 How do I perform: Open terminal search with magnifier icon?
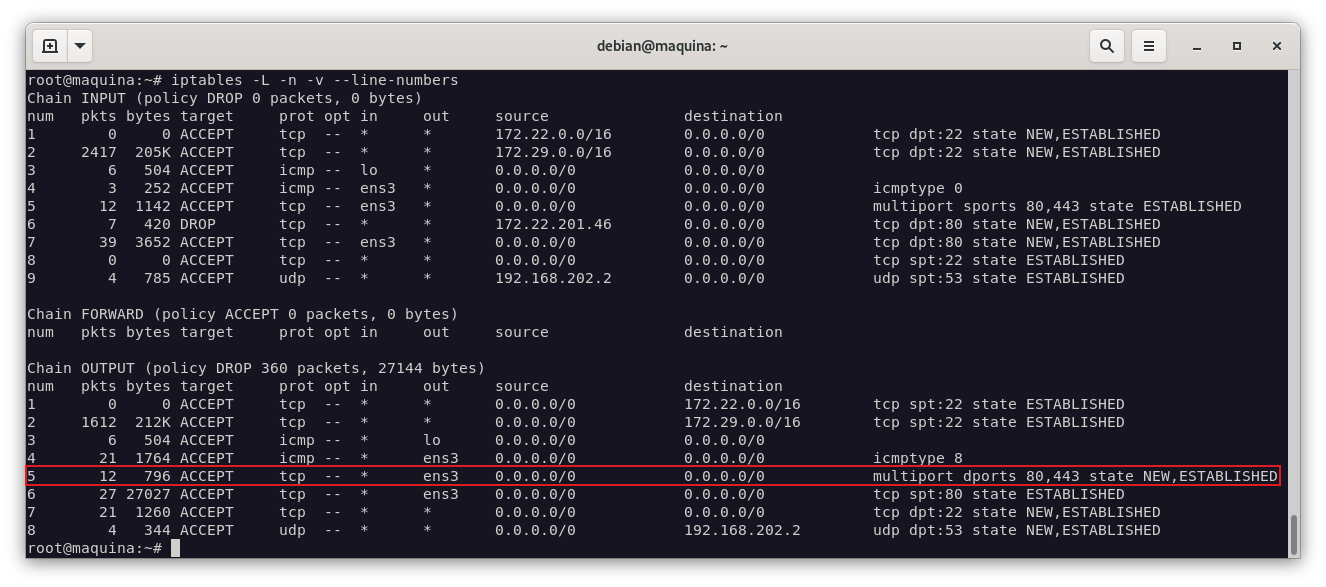[x=1107, y=46]
